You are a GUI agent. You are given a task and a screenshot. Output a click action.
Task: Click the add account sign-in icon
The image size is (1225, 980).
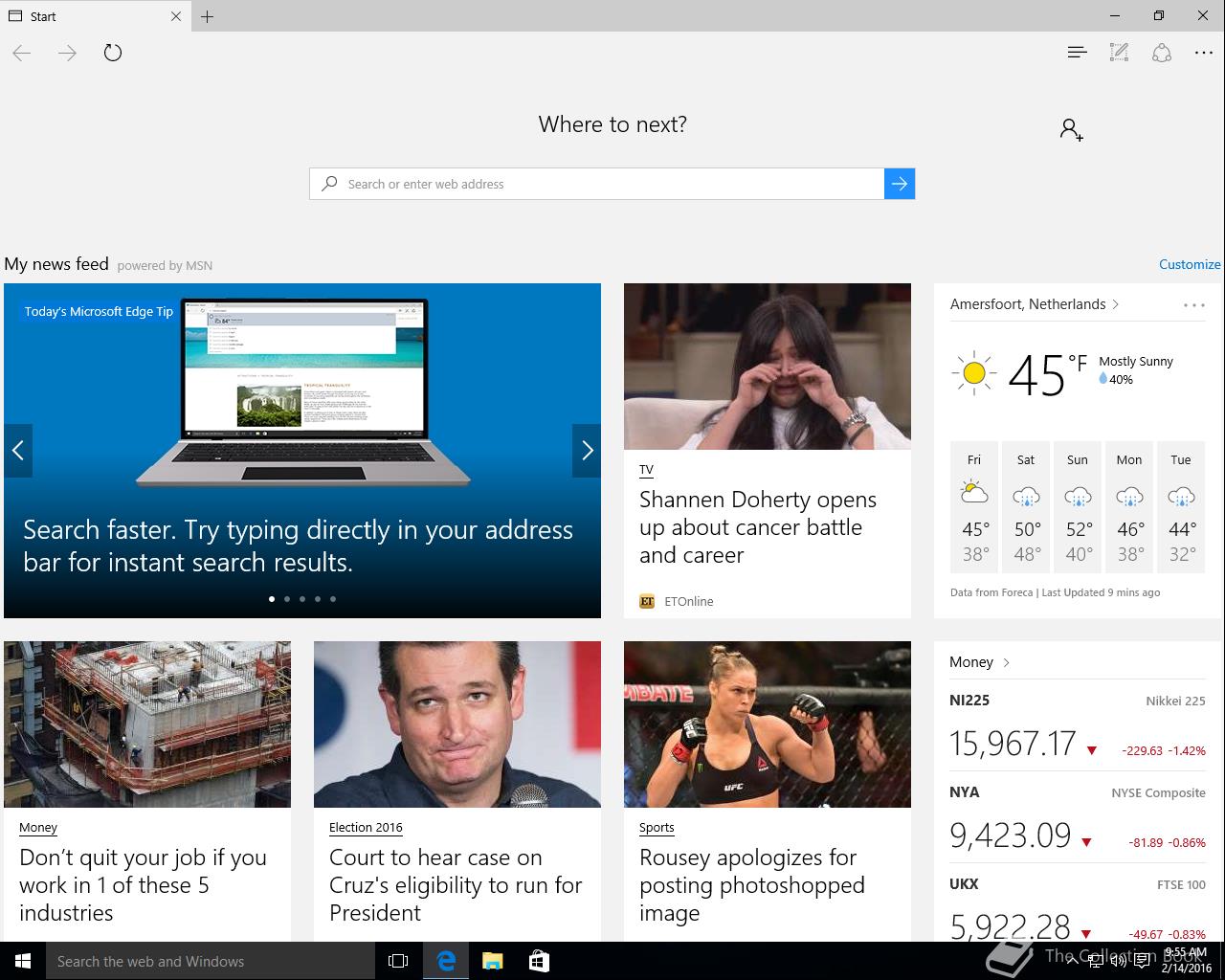point(1071,129)
